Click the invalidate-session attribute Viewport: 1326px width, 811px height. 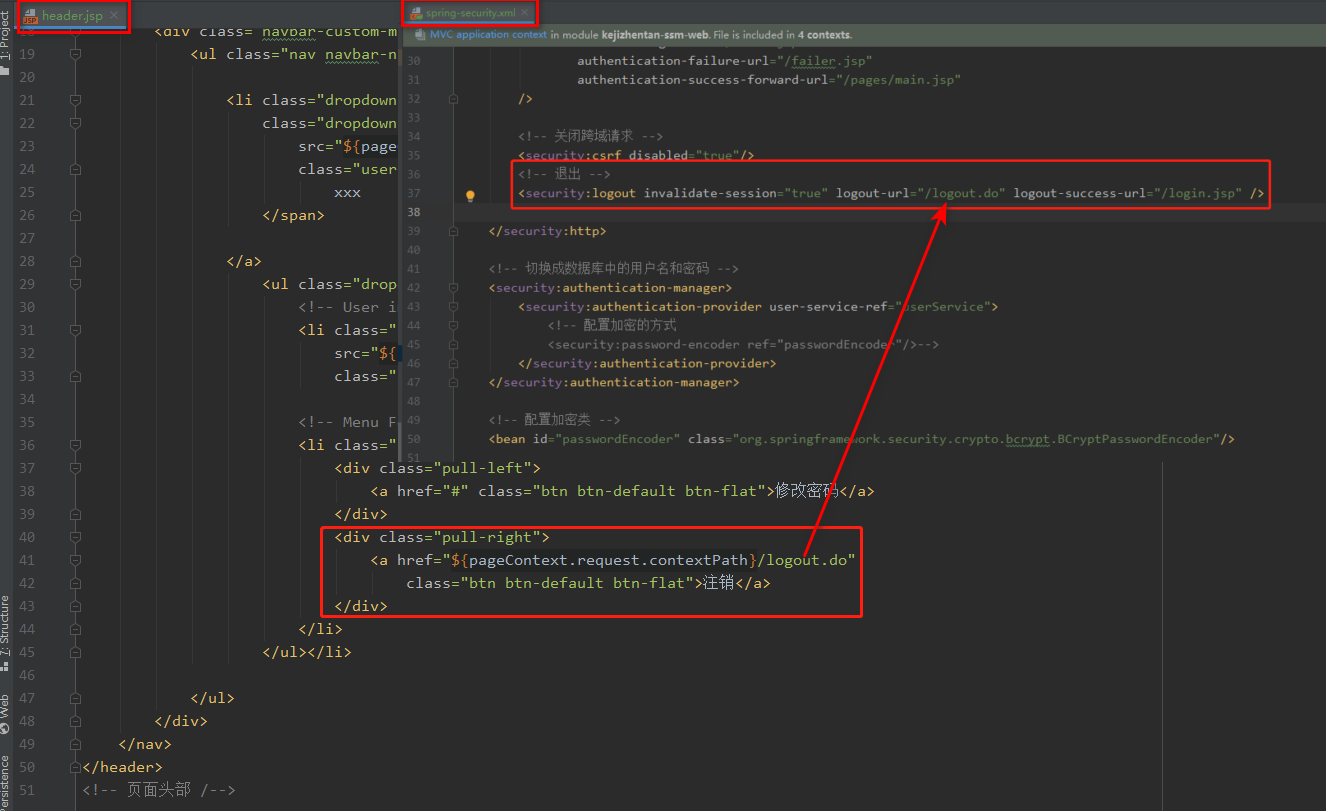708,193
